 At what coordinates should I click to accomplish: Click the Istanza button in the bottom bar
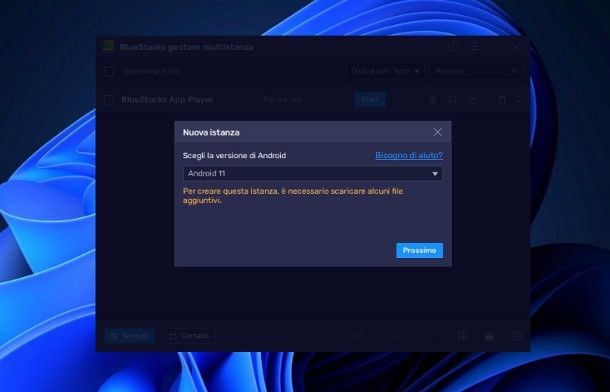[x=129, y=336]
